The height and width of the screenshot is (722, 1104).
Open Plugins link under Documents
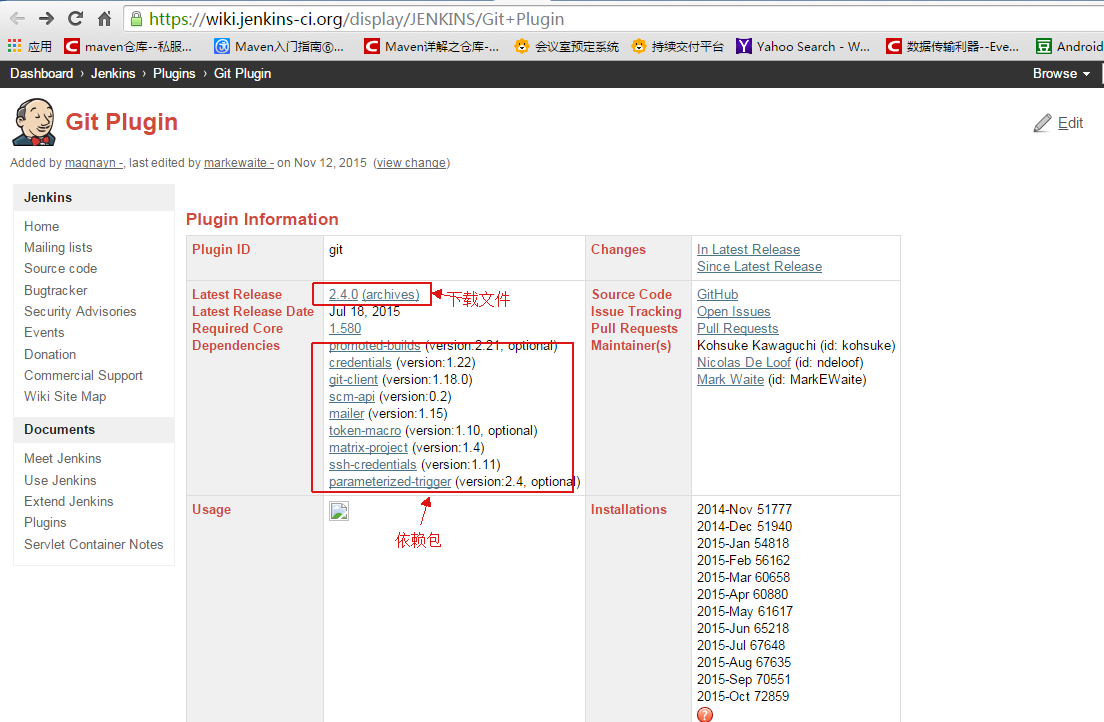tap(45, 523)
